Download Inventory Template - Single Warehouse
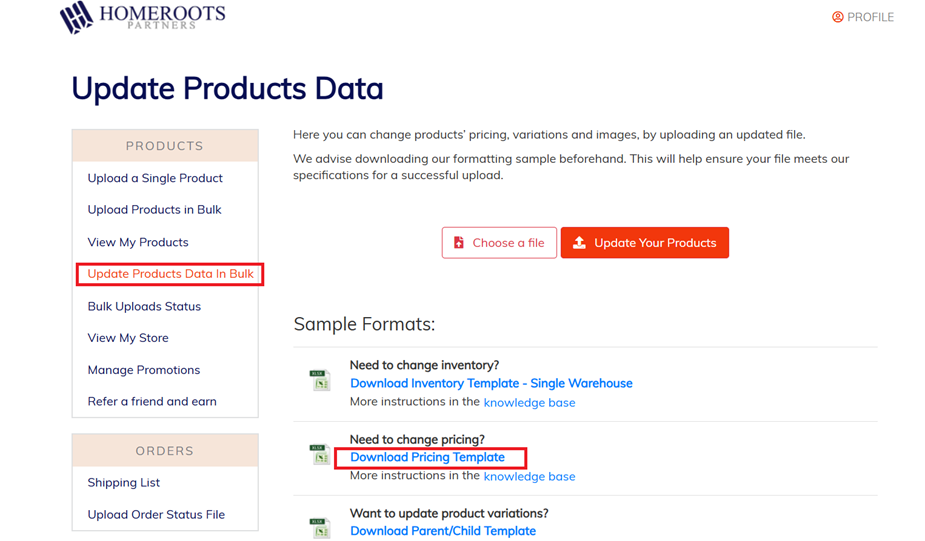 click(491, 383)
